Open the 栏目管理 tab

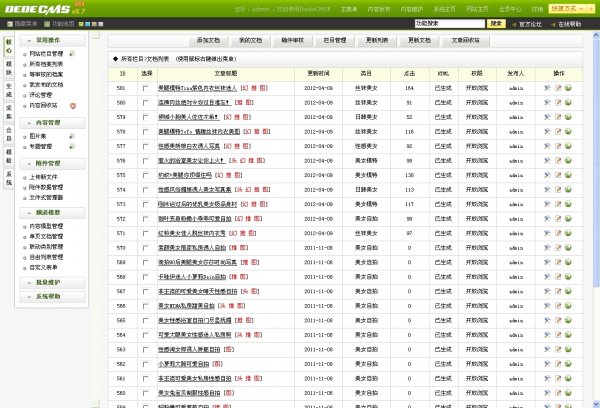(335, 40)
